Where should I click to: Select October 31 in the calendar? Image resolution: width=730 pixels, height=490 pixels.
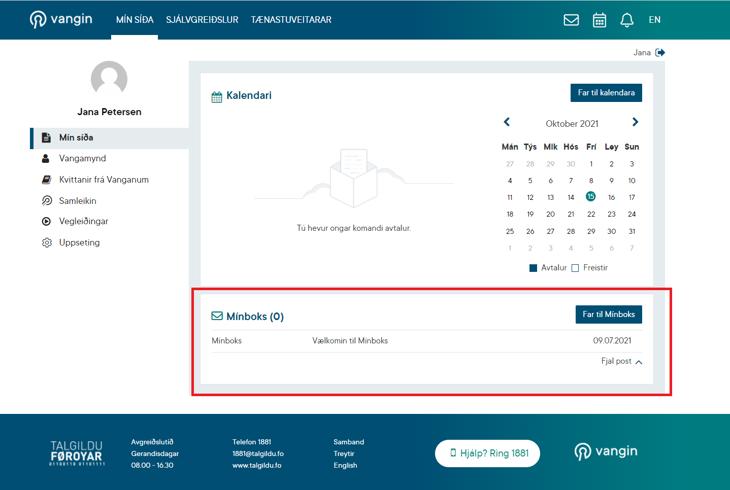click(632, 231)
